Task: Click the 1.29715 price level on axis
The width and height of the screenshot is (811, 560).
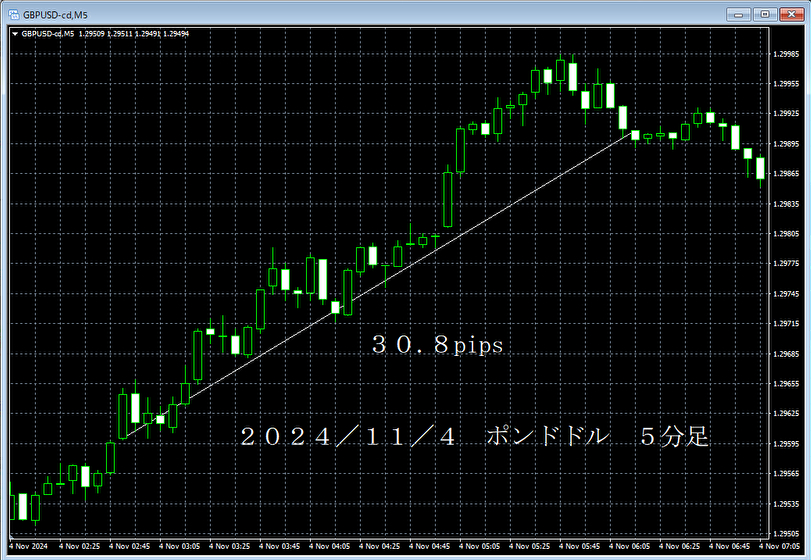Action: (x=787, y=324)
